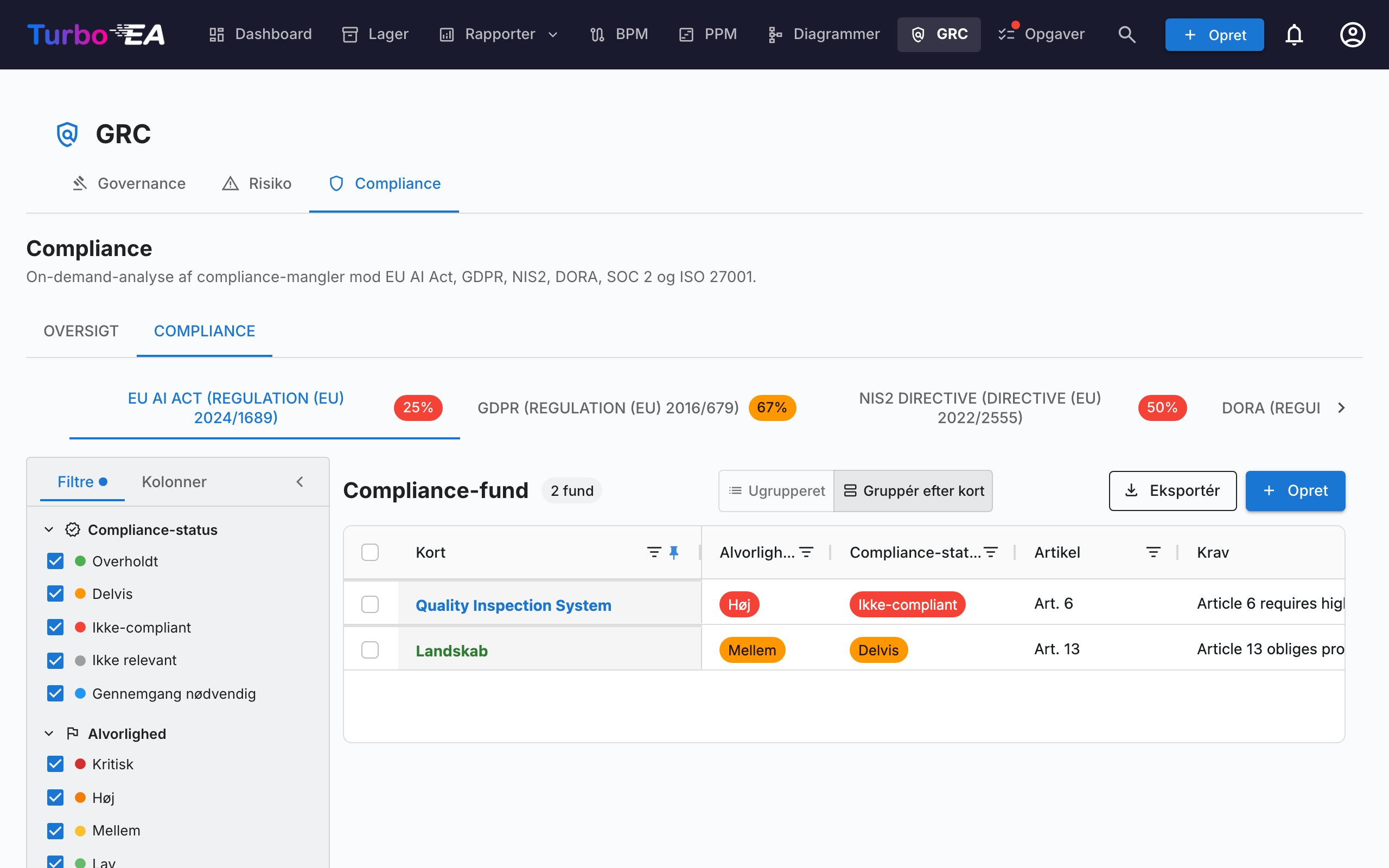This screenshot has height=868, width=1389.
Task: Uncheck the Mellem severity filter
Action: click(x=55, y=831)
